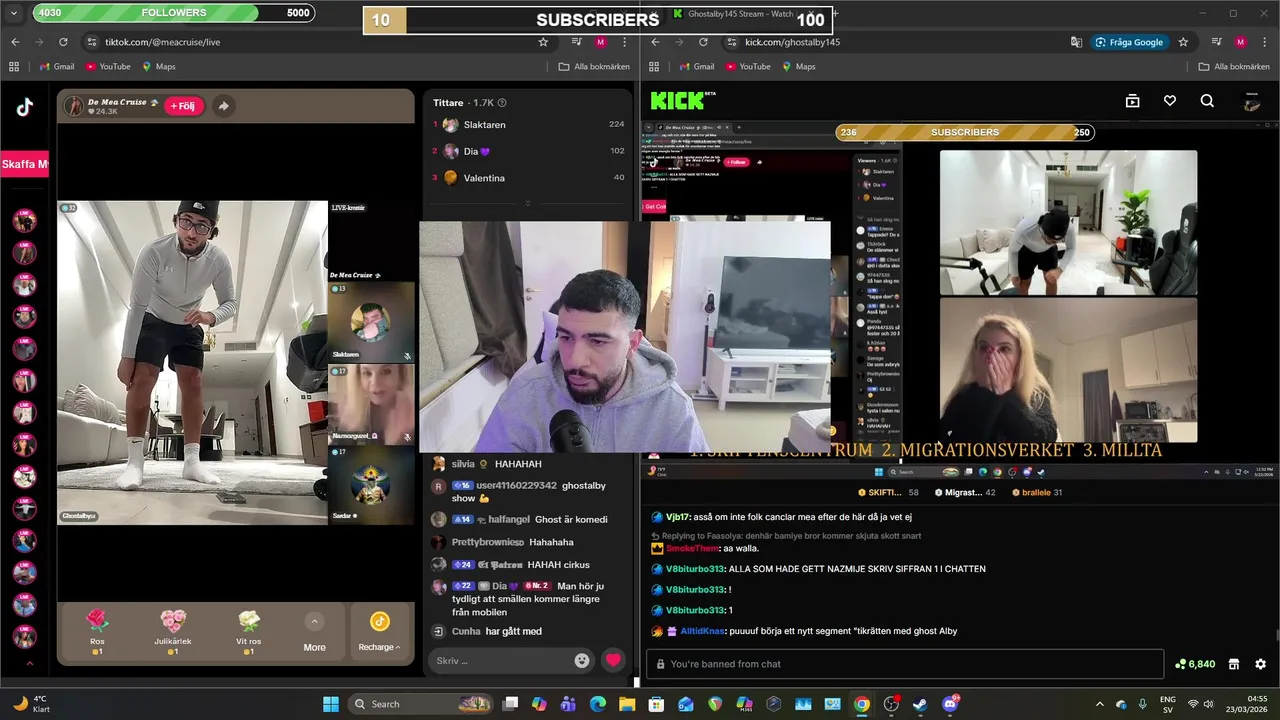Image resolution: width=1280 pixels, height=720 pixels.
Task: Send a heart like in TikTok chat
Action: 613,660
